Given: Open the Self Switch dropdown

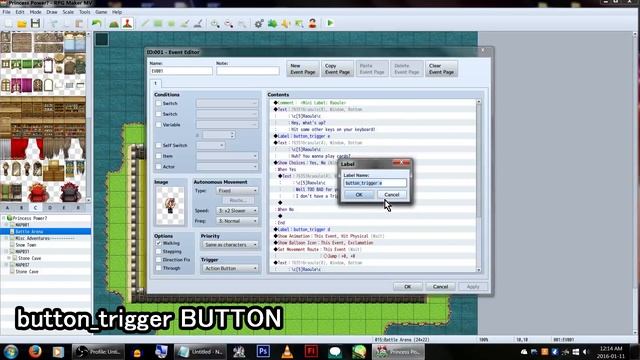Looking at the screenshot, I should pos(211,145).
